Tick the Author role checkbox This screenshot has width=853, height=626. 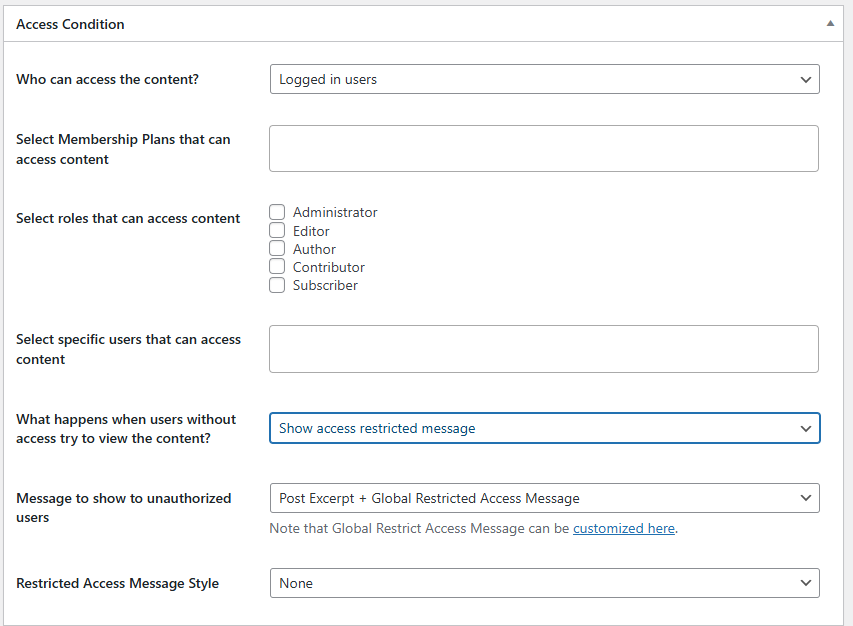278,249
